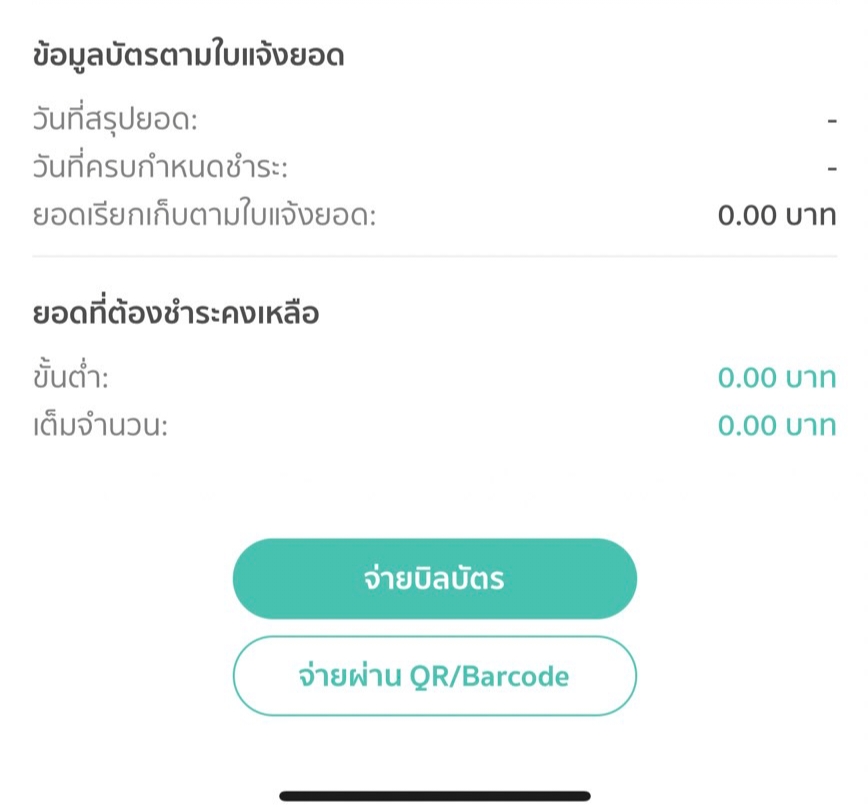
Task: Open QR/Barcode payment via the outlined button
Action: 435,676
